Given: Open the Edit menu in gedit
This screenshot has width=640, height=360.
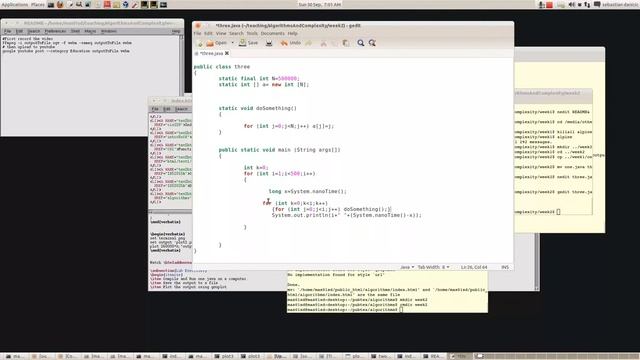Looking at the screenshot, I should point(209,33).
